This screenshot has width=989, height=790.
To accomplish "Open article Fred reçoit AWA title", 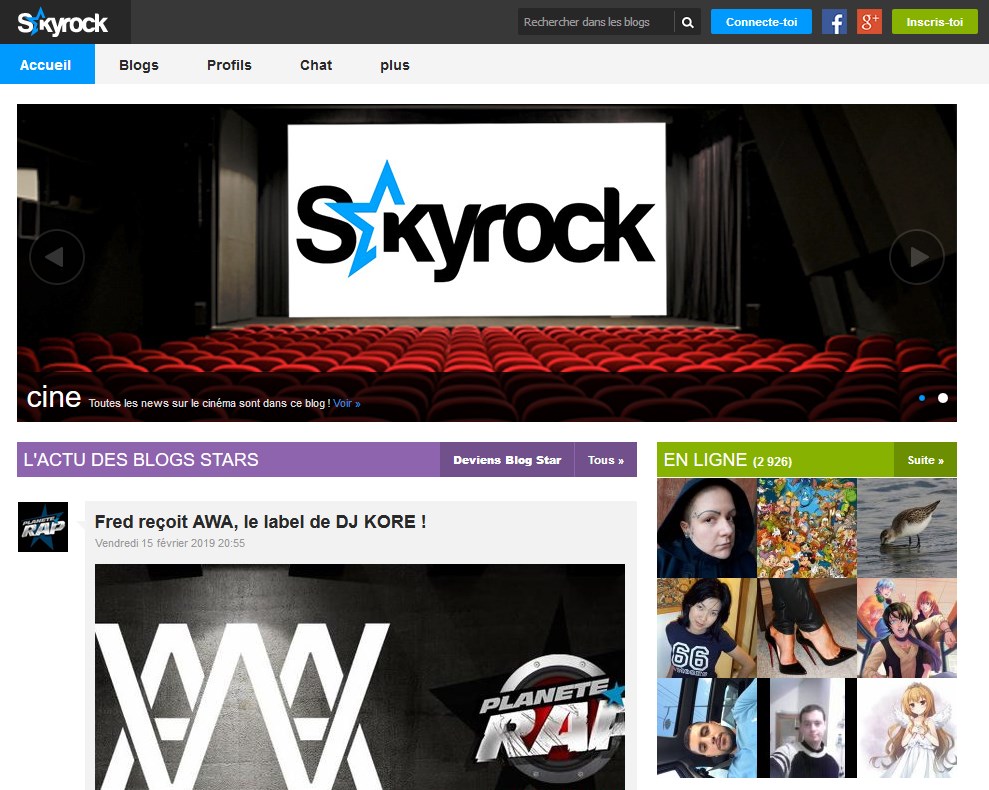I will (x=260, y=522).
